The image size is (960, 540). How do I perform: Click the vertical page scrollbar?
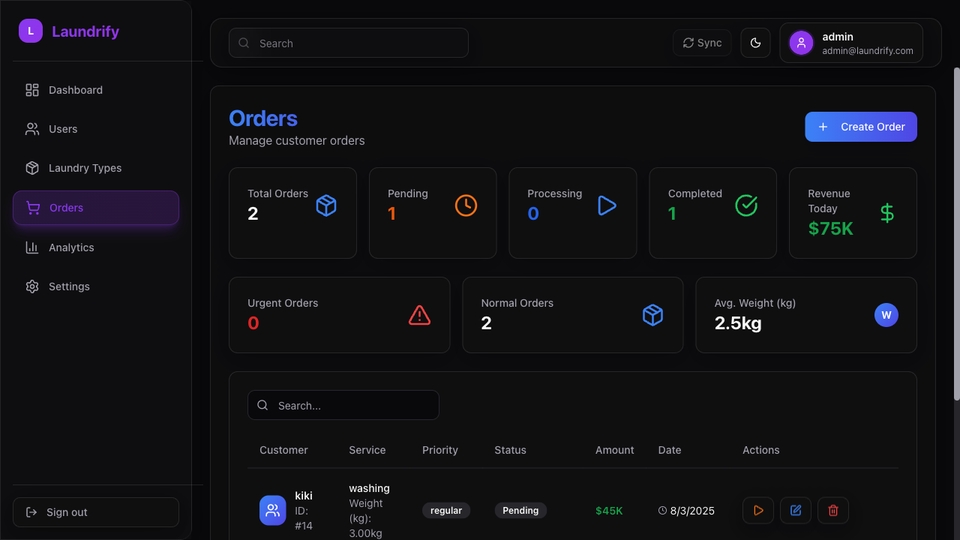(x=956, y=234)
